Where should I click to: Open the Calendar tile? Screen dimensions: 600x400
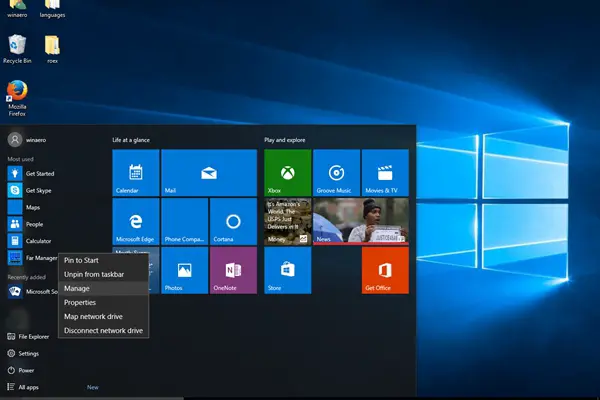[135, 173]
